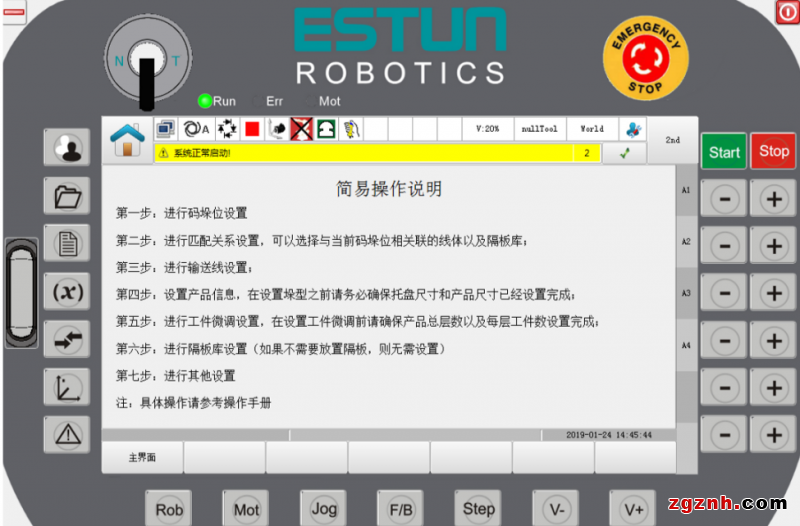Toggle the 2nd function button
This screenshot has height=526, width=800.
672,140
